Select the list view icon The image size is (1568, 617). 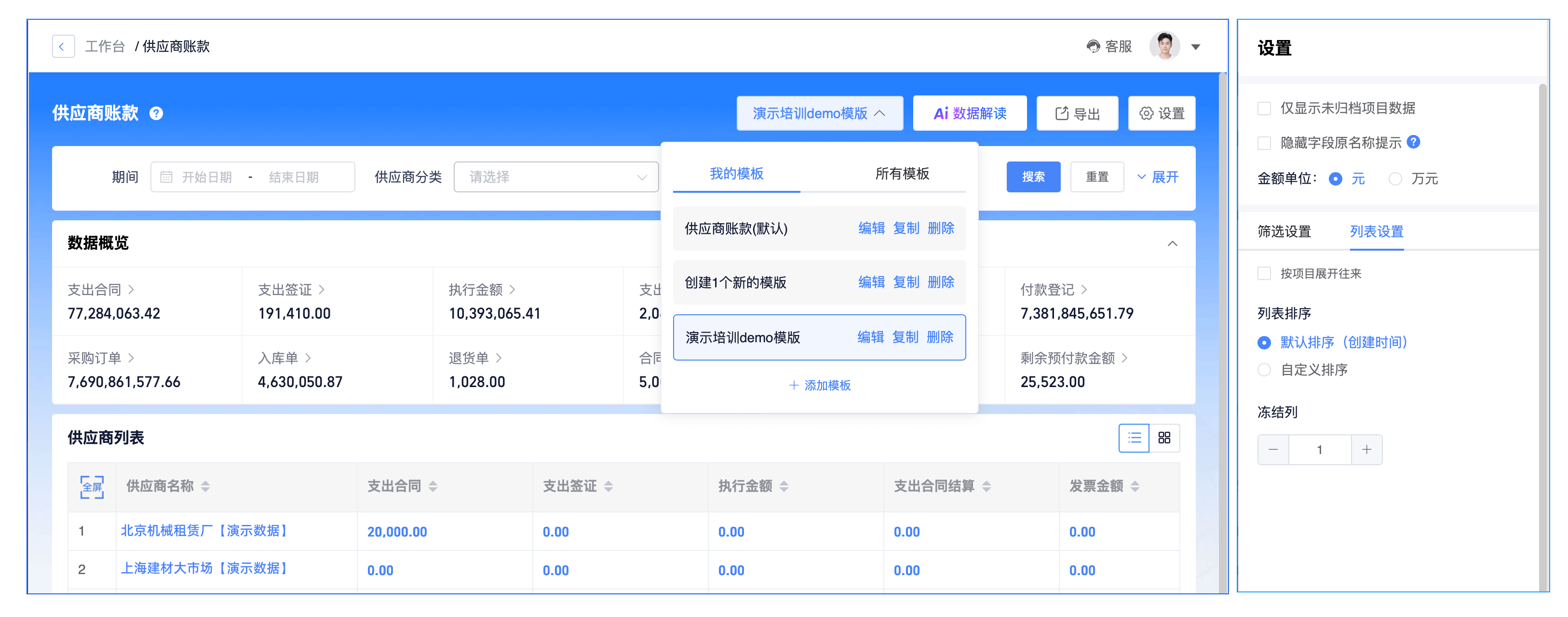click(1134, 438)
